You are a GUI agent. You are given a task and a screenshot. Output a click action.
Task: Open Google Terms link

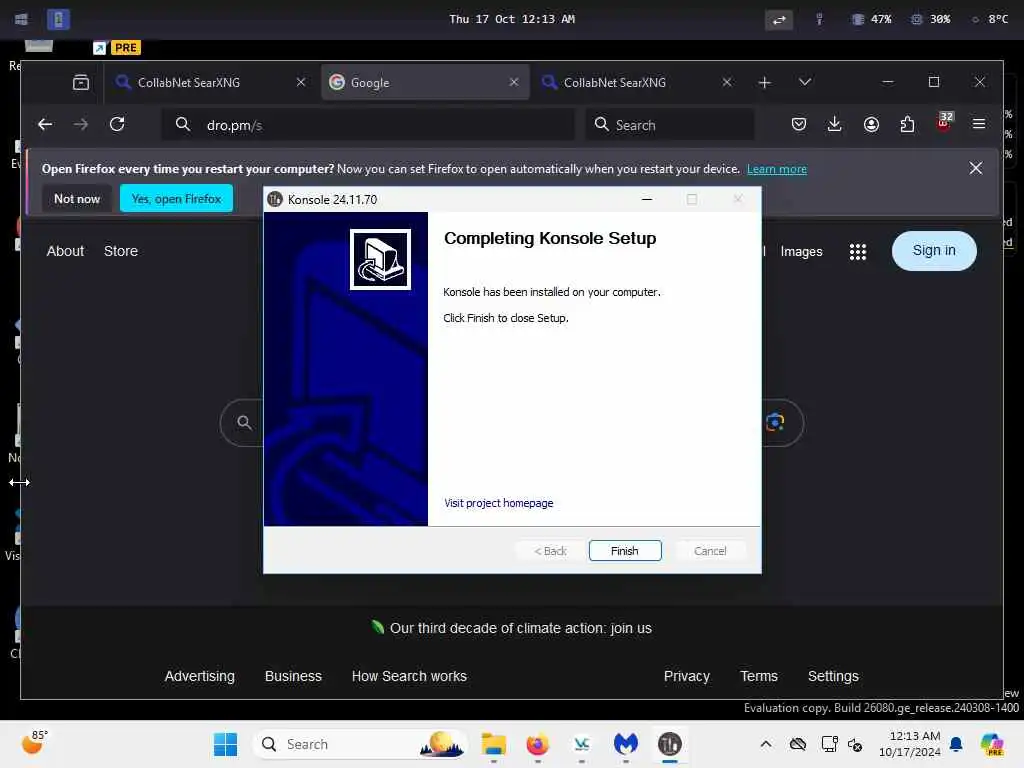[x=758, y=676]
